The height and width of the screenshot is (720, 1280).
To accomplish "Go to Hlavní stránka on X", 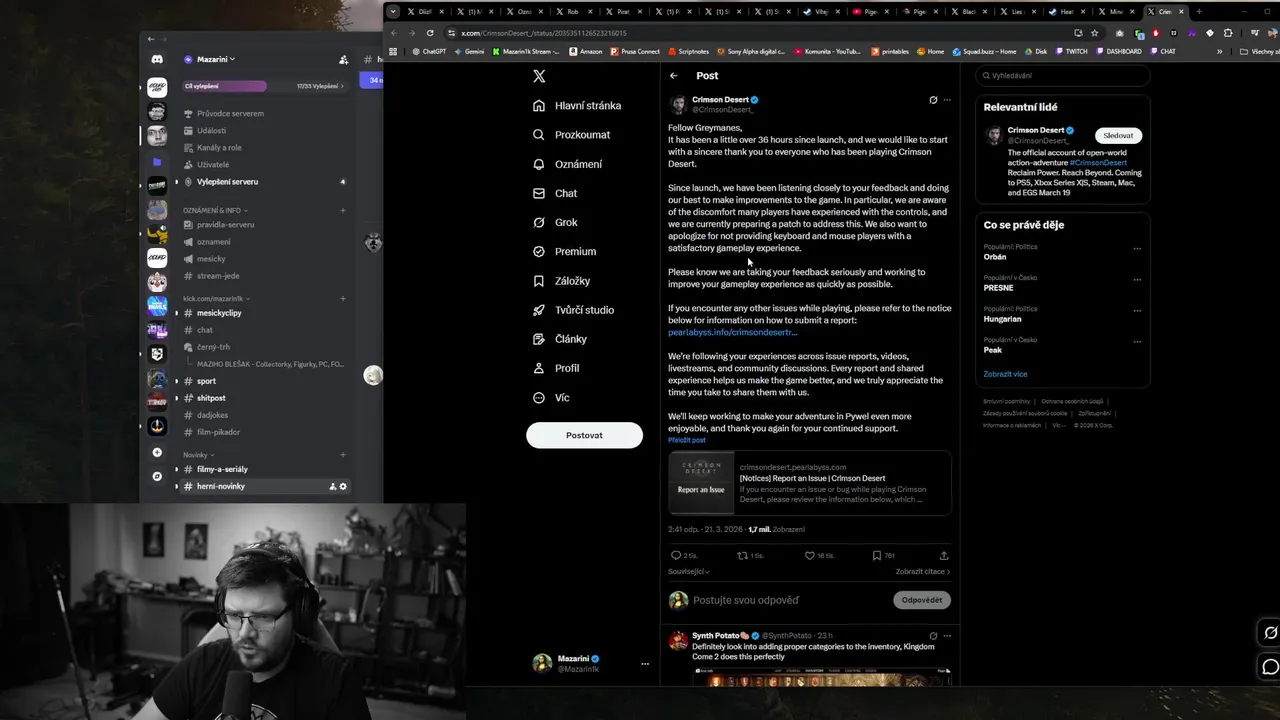I will point(577,106).
